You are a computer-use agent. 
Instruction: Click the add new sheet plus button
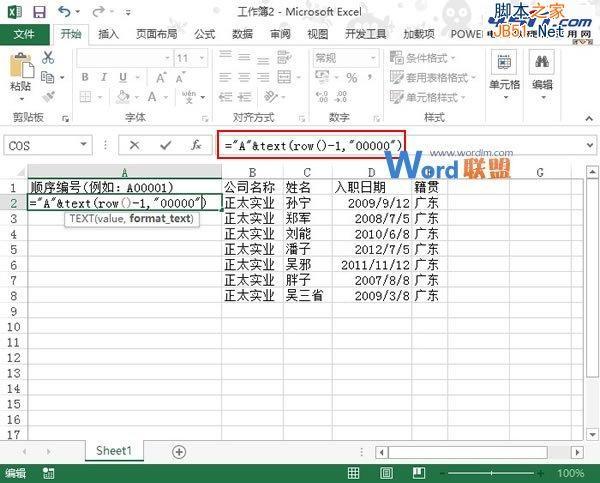179,452
